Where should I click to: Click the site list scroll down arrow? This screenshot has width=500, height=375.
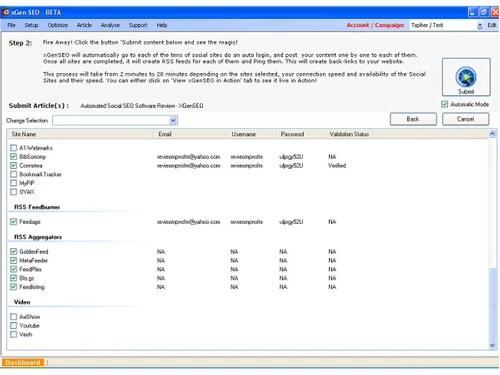click(x=492, y=345)
